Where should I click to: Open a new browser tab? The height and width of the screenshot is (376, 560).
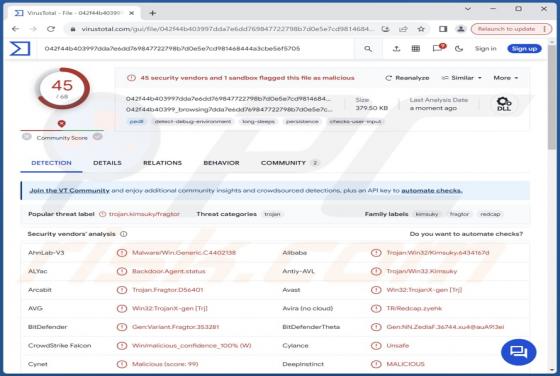click(152, 13)
